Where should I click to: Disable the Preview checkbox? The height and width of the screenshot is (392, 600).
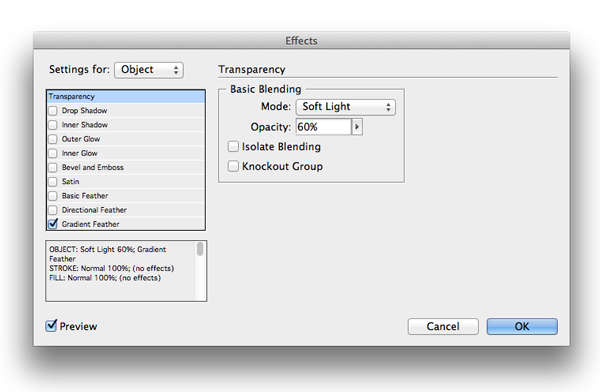(x=51, y=326)
